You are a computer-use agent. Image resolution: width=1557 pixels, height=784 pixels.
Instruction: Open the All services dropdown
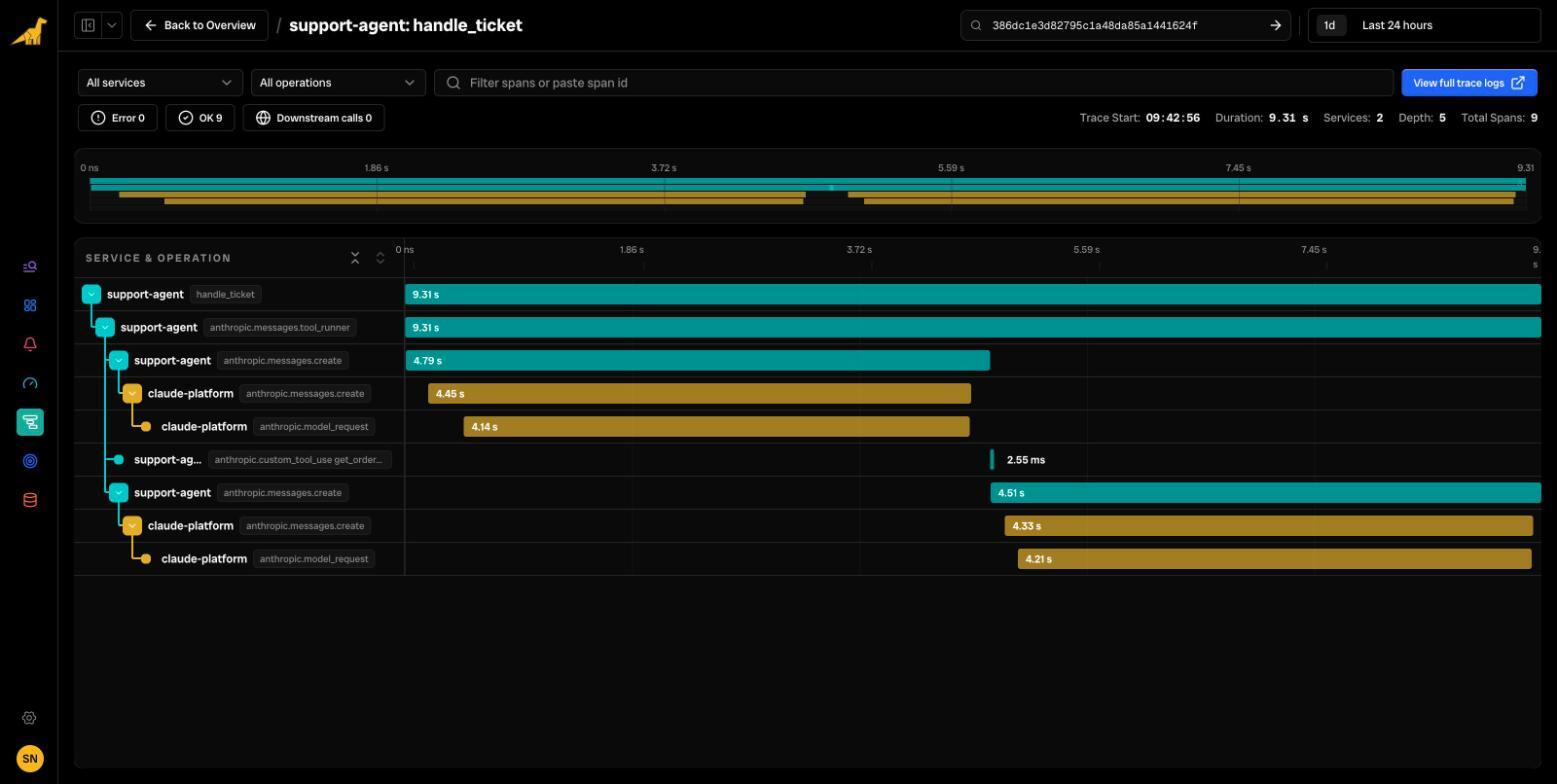tap(160, 83)
